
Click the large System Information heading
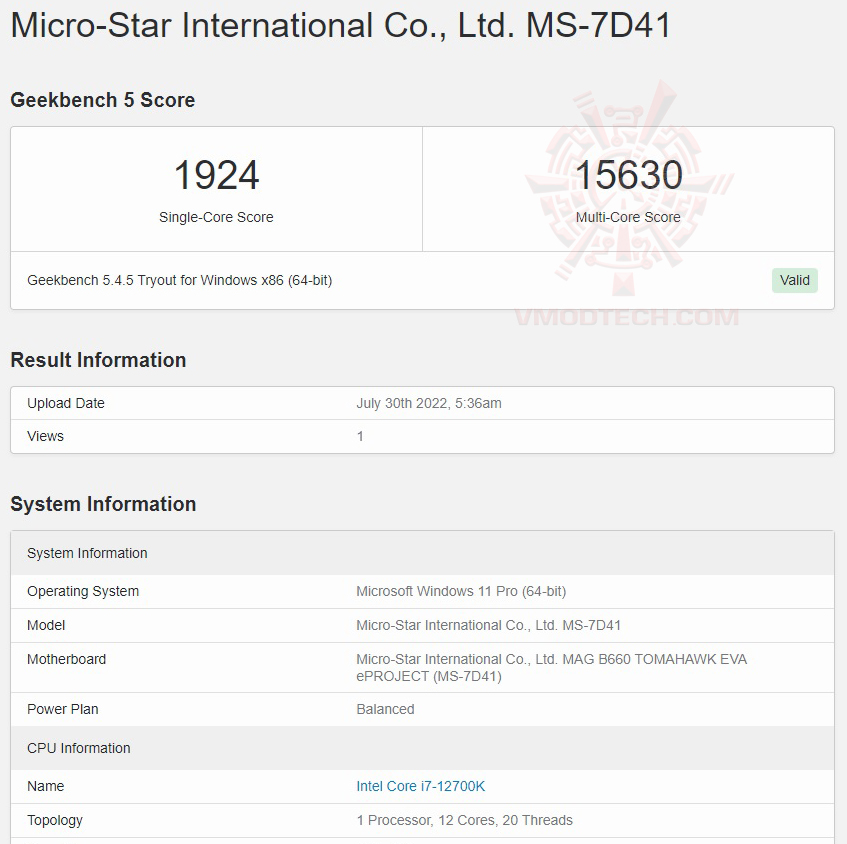[103, 504]
